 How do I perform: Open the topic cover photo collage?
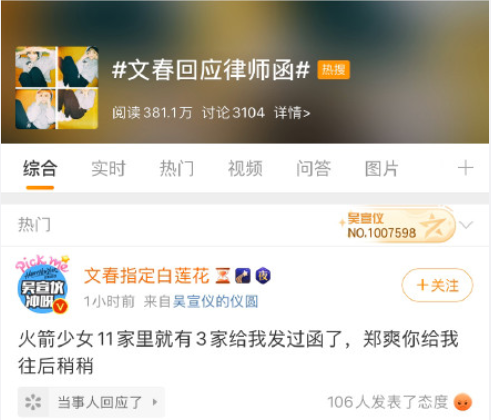(57, 88)
